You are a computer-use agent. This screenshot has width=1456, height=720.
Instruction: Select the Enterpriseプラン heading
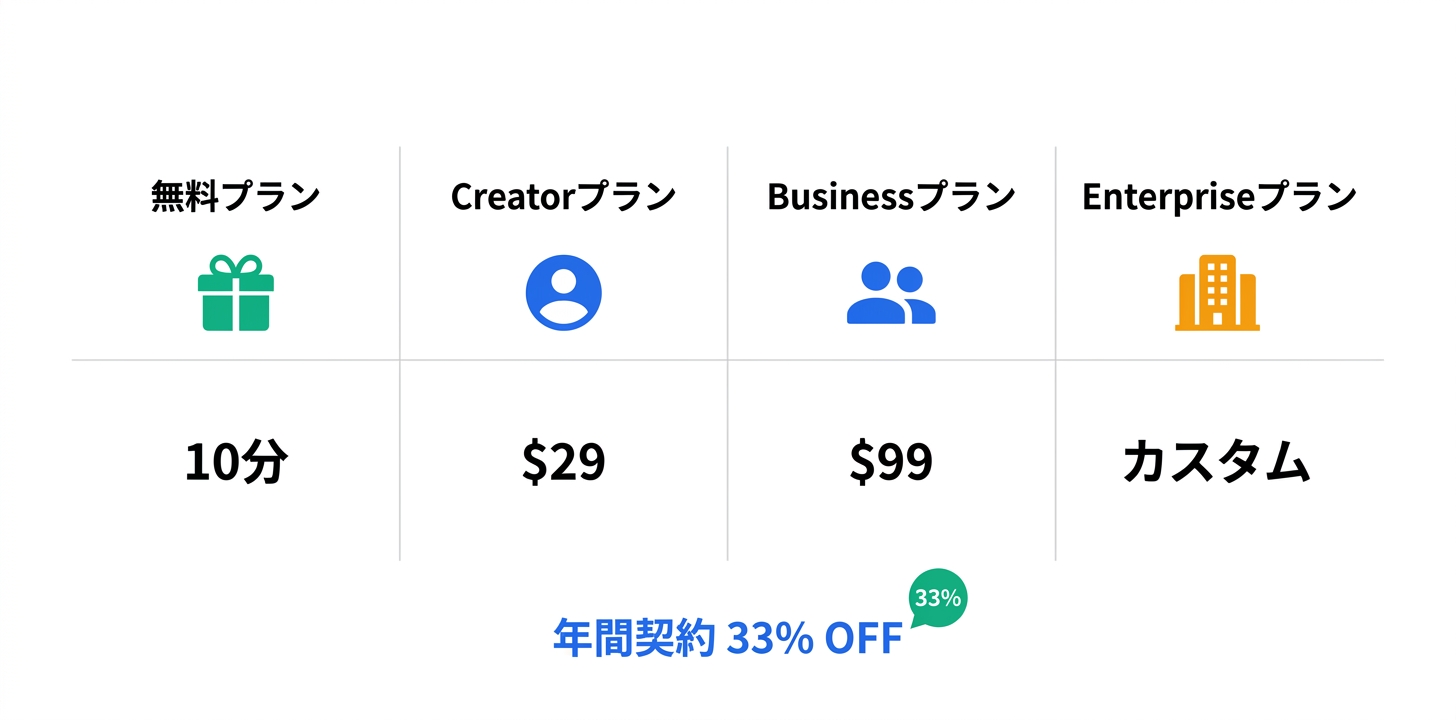(1218, 197)
